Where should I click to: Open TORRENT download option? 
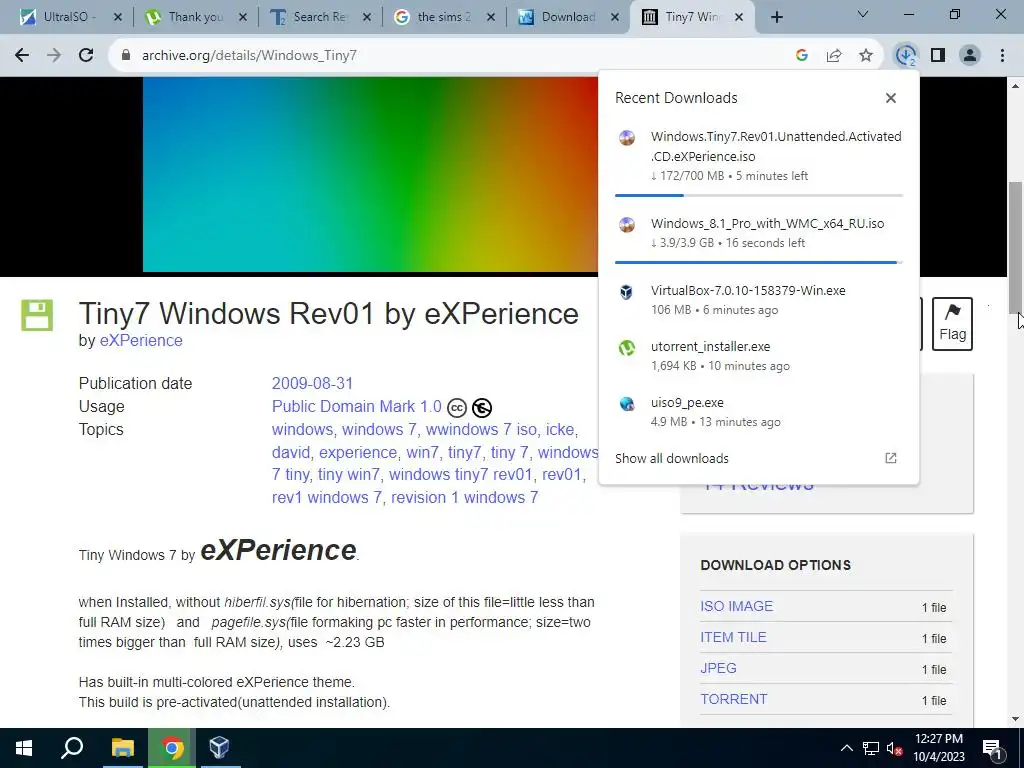pos(734,699)
